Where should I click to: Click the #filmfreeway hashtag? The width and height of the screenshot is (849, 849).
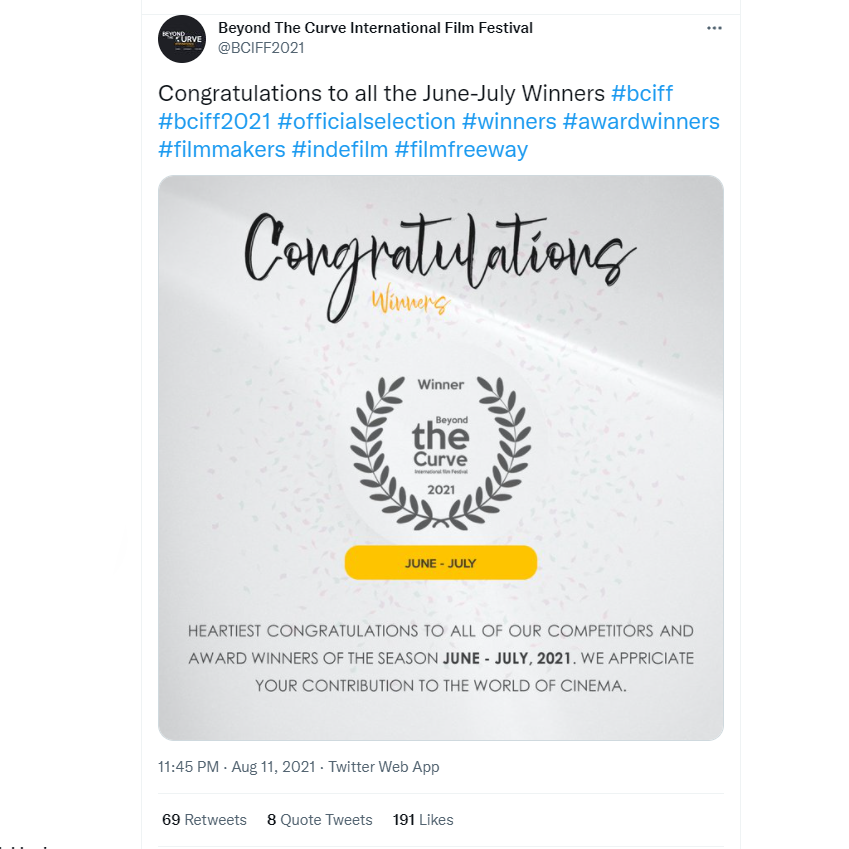coord(461,150)
